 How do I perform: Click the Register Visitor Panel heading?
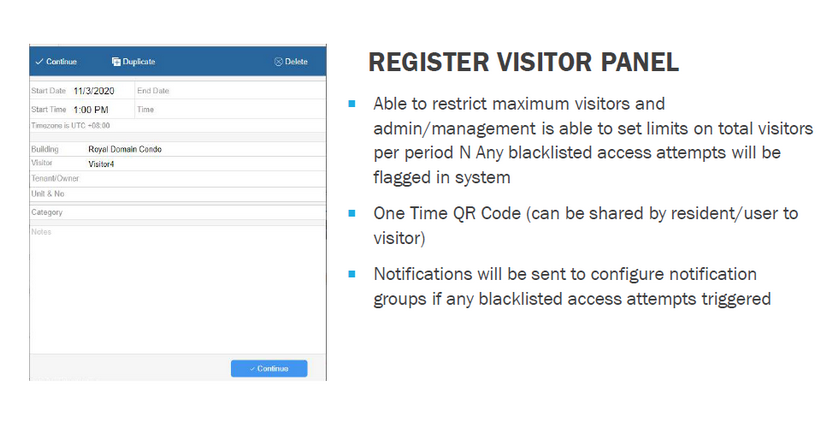click(x=523, y=62)
